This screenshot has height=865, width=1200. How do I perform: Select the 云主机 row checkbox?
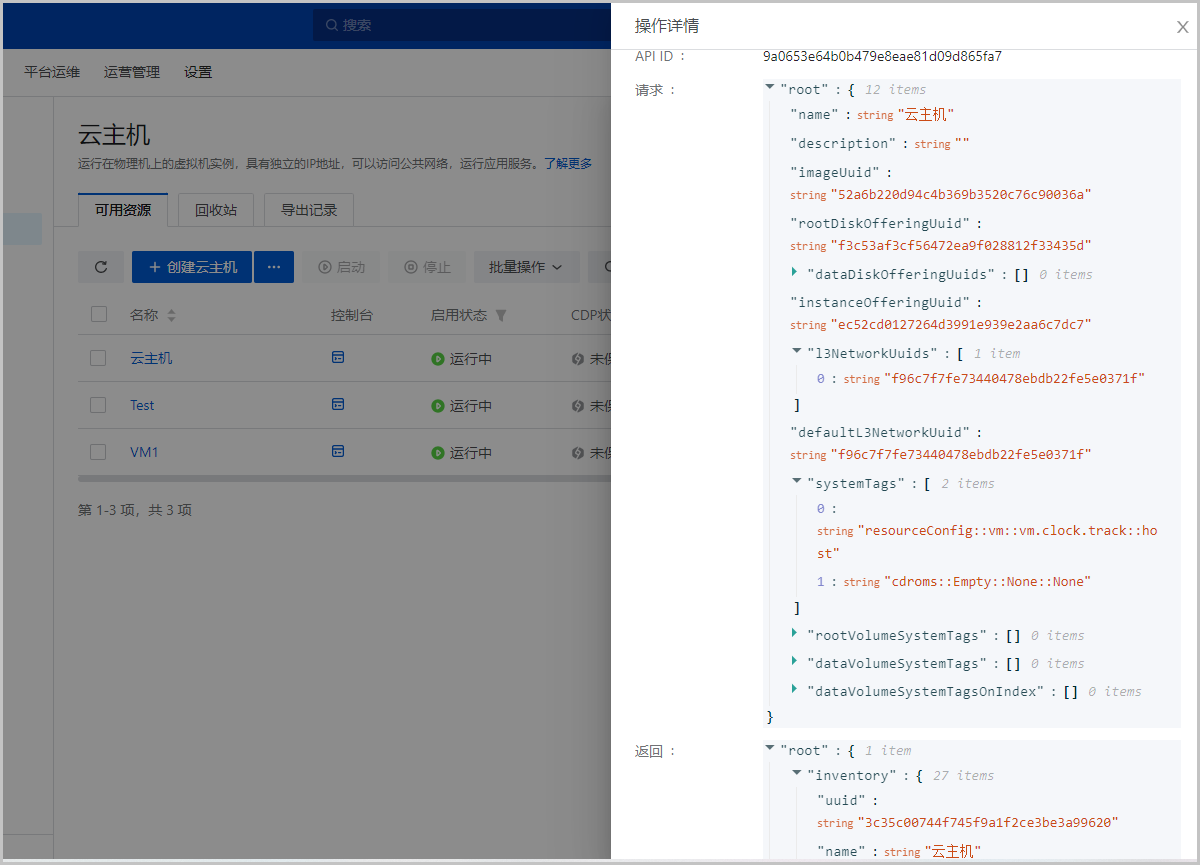(98, 358)
